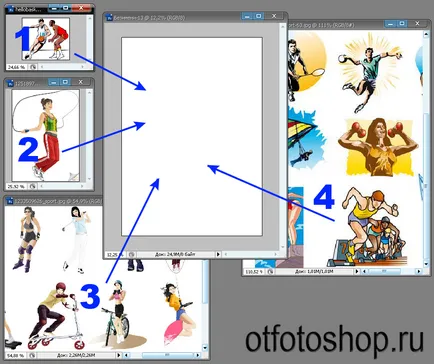Open status menu arrow after Док: 24,9M/0 байт
434x364 pixels.
tap(218, 254)
